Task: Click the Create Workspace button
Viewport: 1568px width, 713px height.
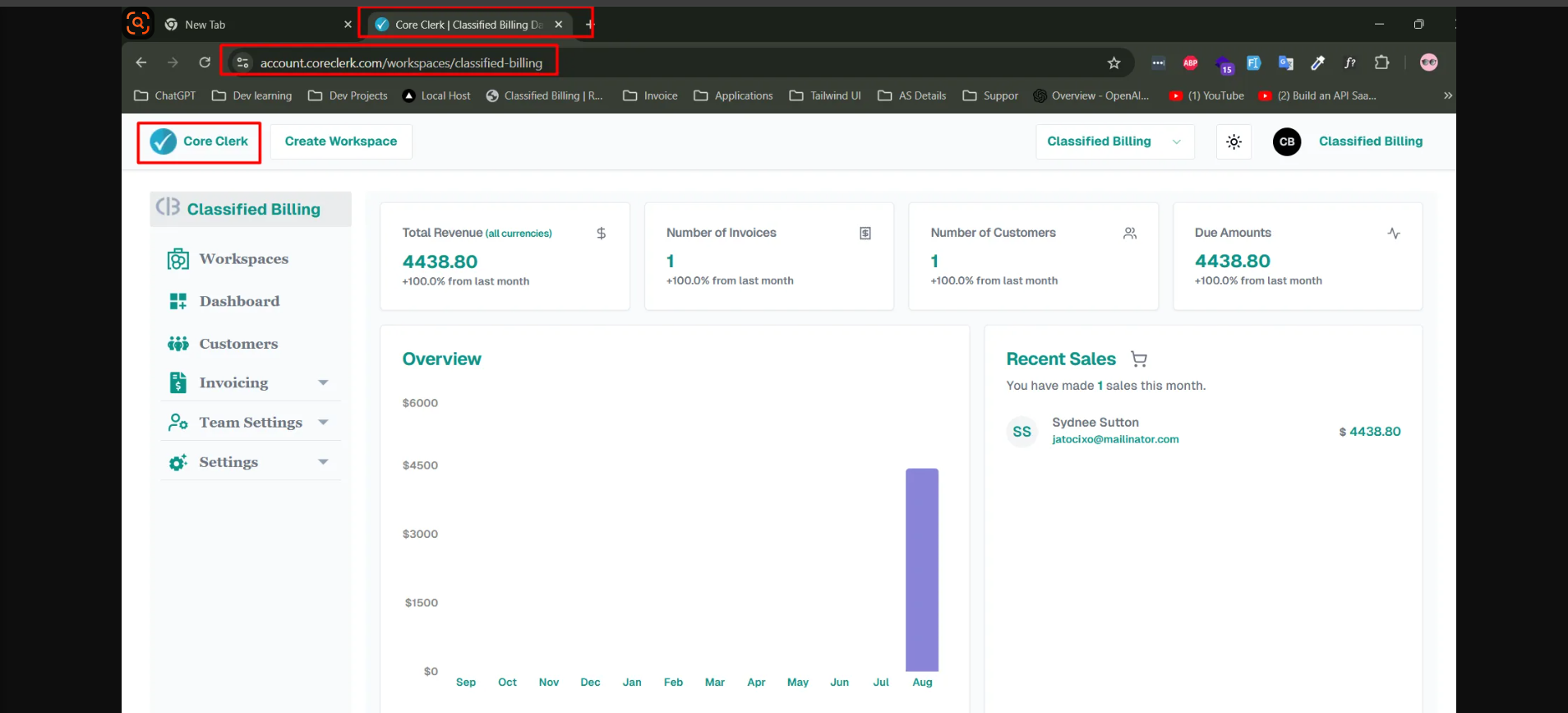Action: pos(341,141)
